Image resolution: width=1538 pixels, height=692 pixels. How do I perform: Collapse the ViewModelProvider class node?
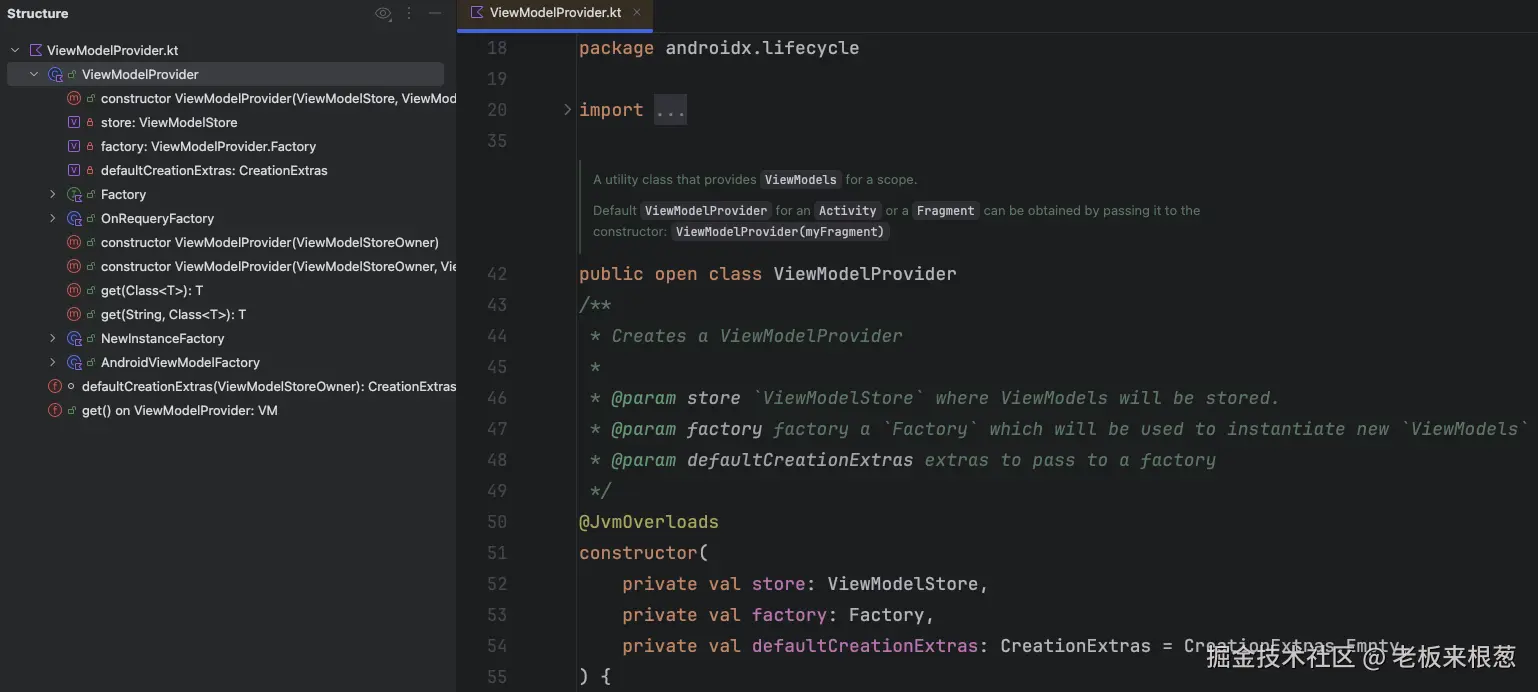[x=34, y=74]
